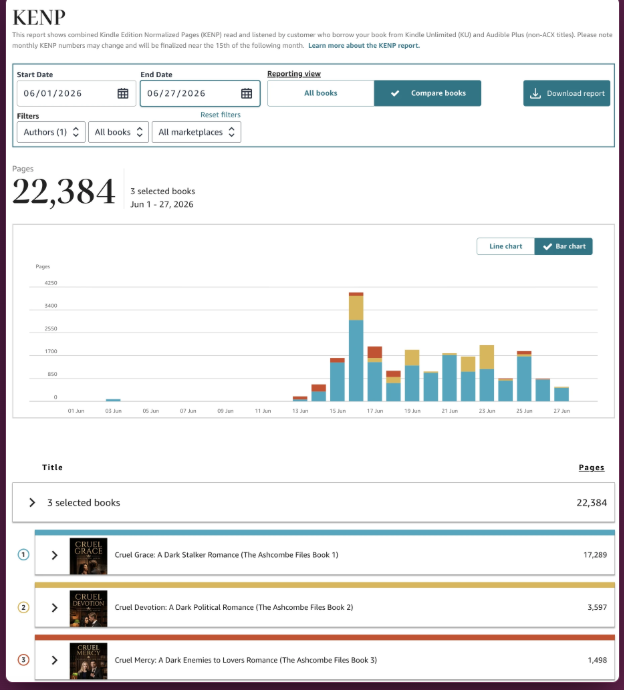
Task: Select the Bar chart view option
Action: tap(564, 246)
